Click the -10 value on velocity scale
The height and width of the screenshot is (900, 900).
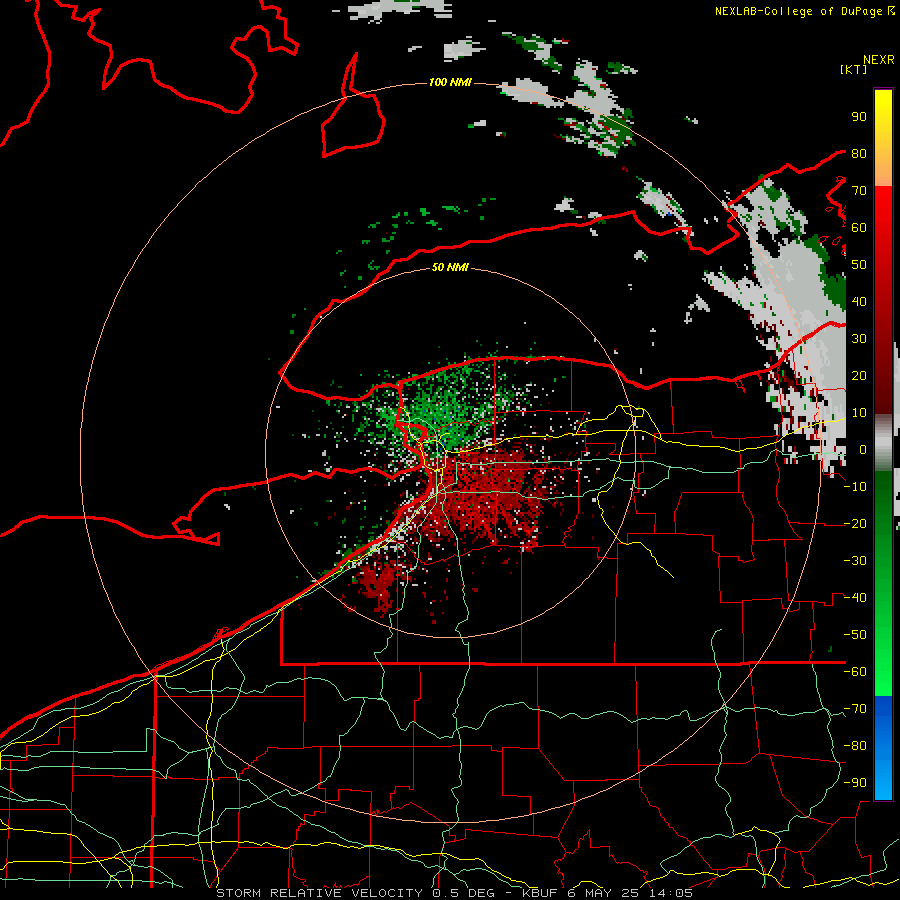pos(855,487)
